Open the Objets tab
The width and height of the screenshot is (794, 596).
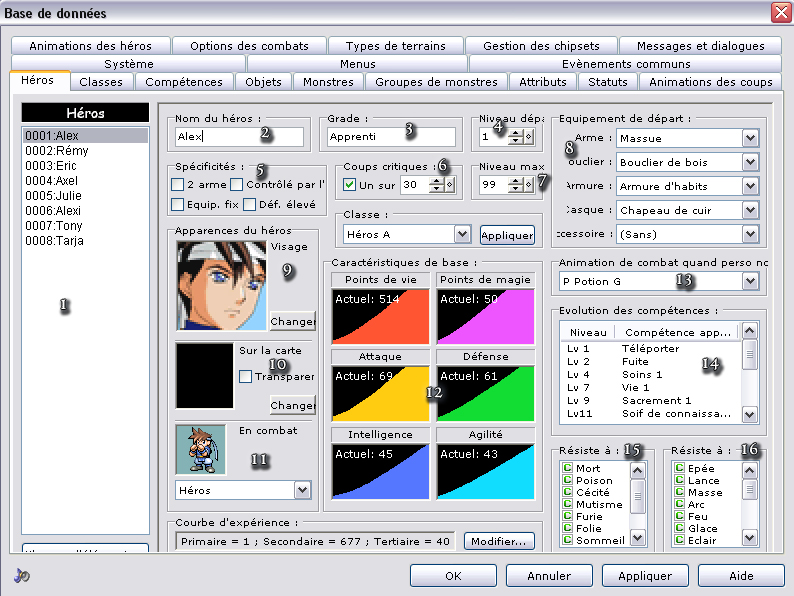pyautogui.click(x=263, y=82)
